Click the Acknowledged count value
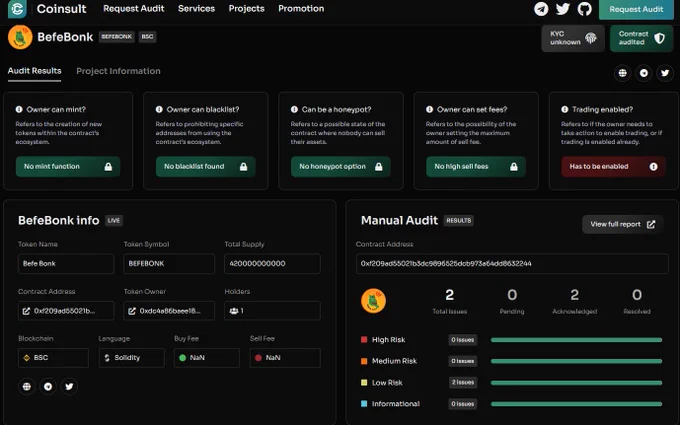Screen dimensions: 680x425 (x=574, y=295)
